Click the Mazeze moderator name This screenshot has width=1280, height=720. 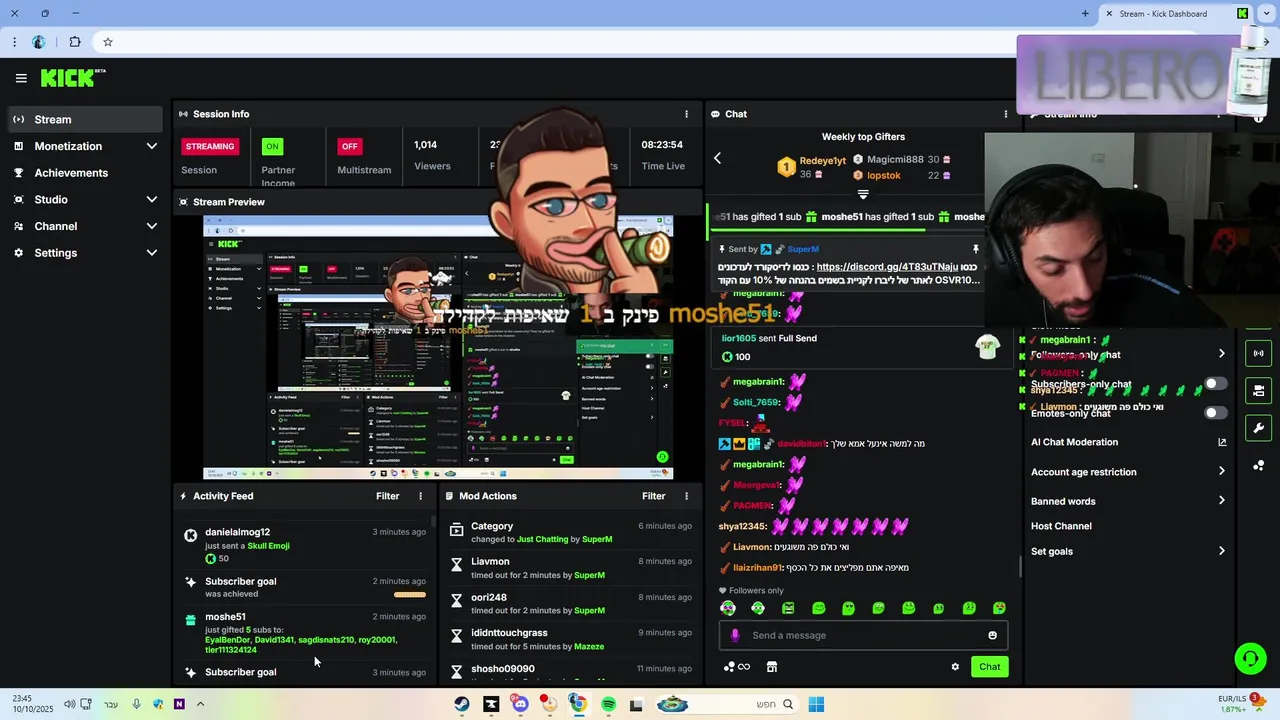pyautogui.click(x=589, y=647)
